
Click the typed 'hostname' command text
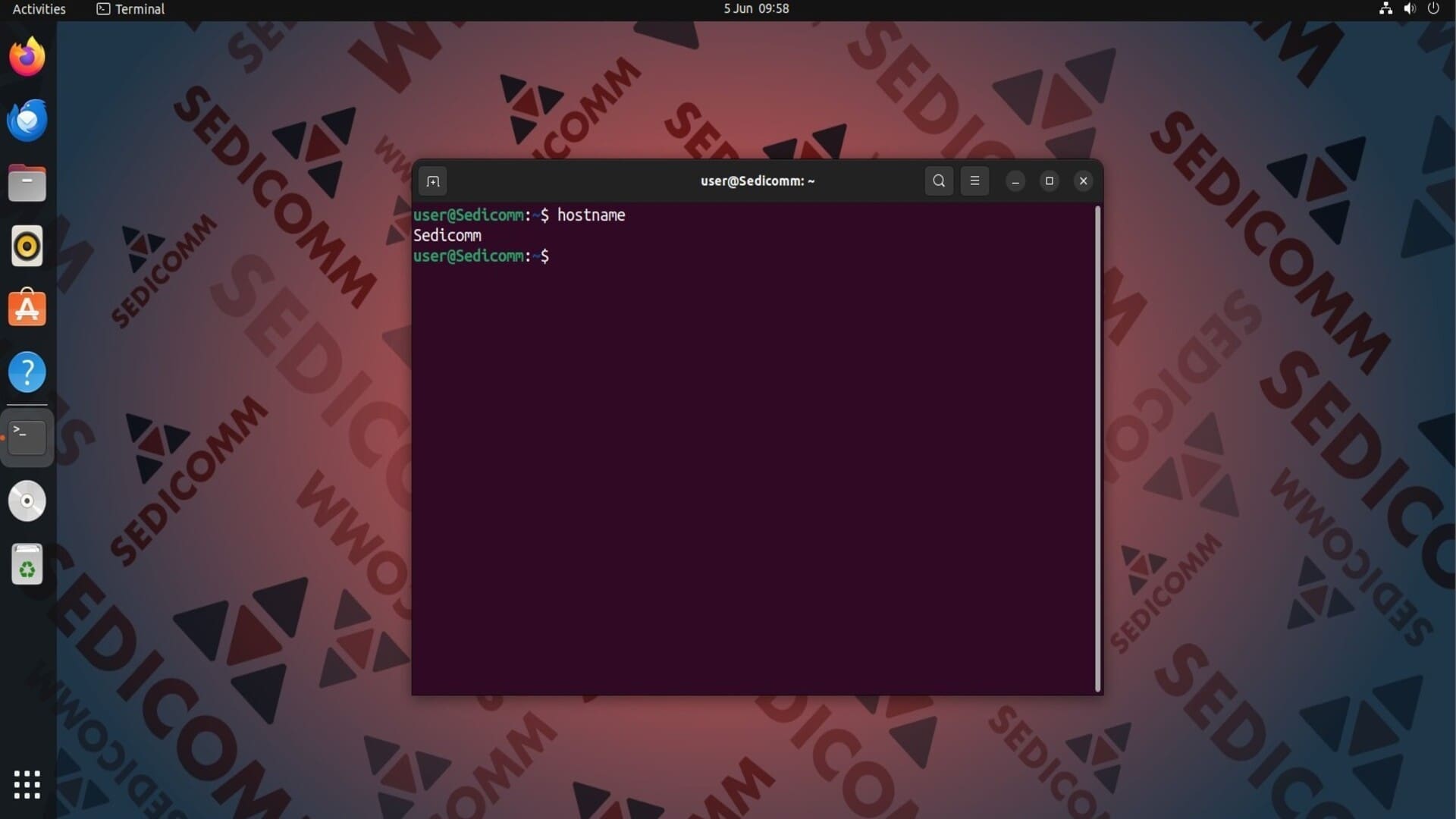click(x=591, y=215)
